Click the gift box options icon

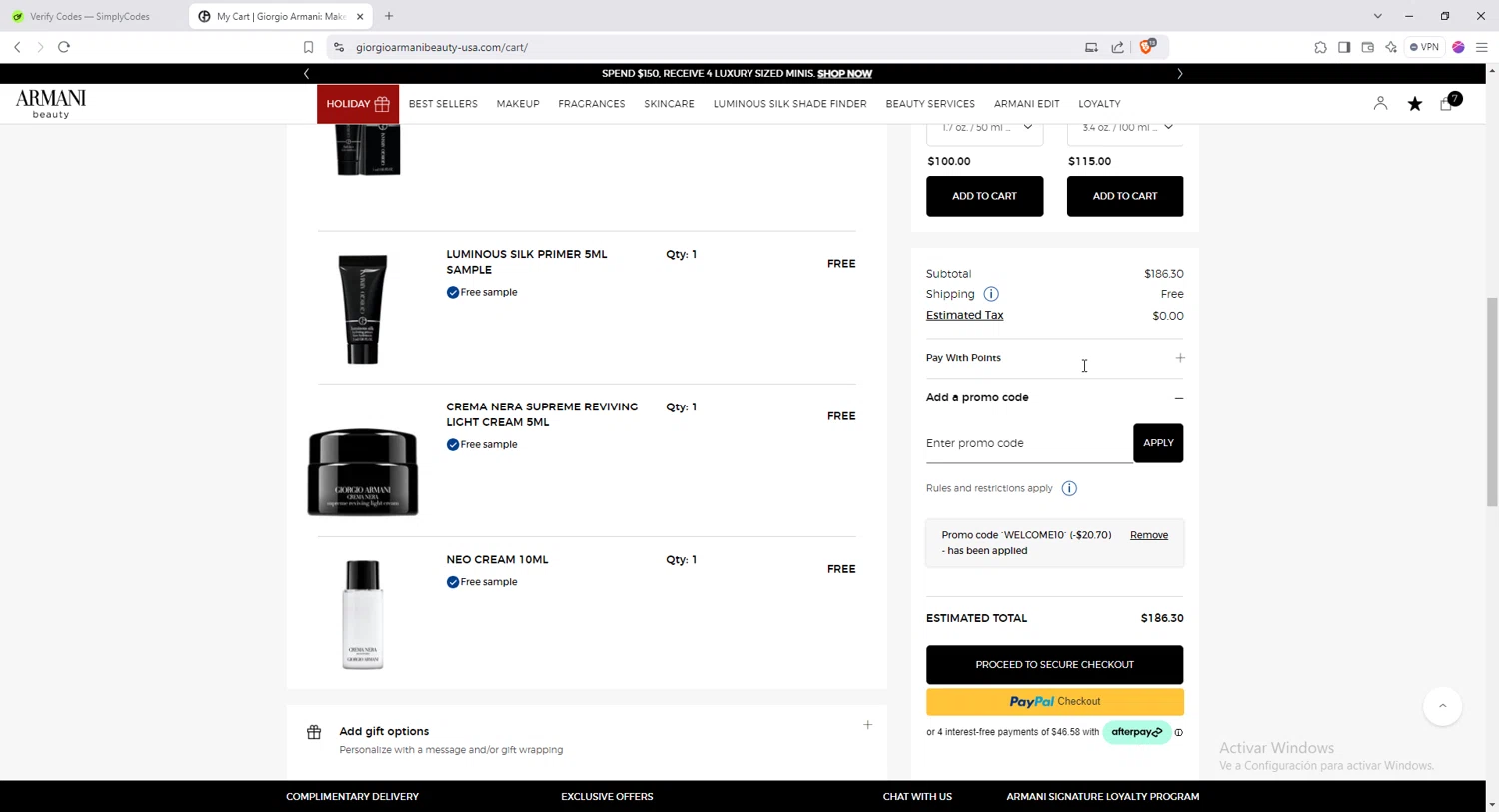[314, 733]
